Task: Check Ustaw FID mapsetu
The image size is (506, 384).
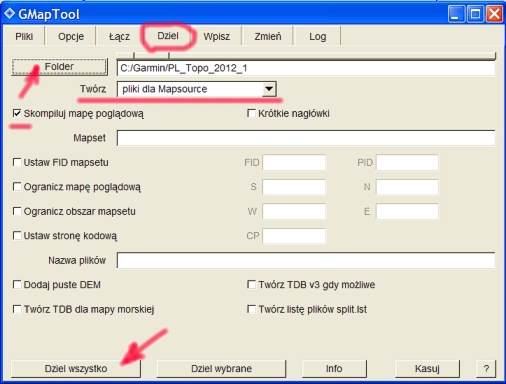Action: click(17, 162)
